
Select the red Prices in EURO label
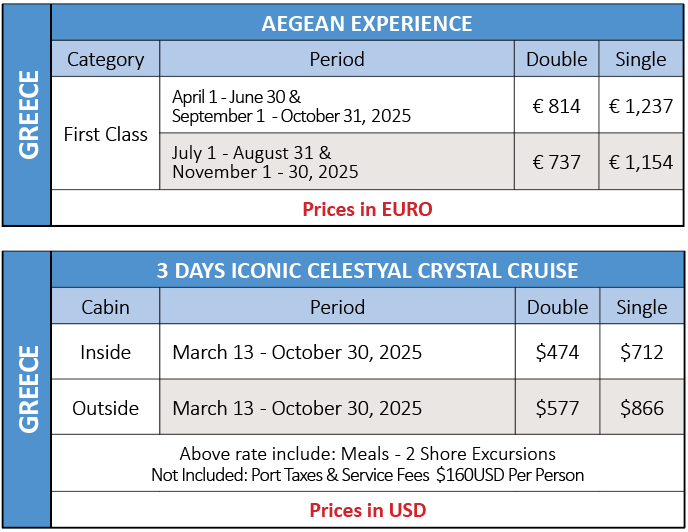pyautogui.click(x=367, y=209)
